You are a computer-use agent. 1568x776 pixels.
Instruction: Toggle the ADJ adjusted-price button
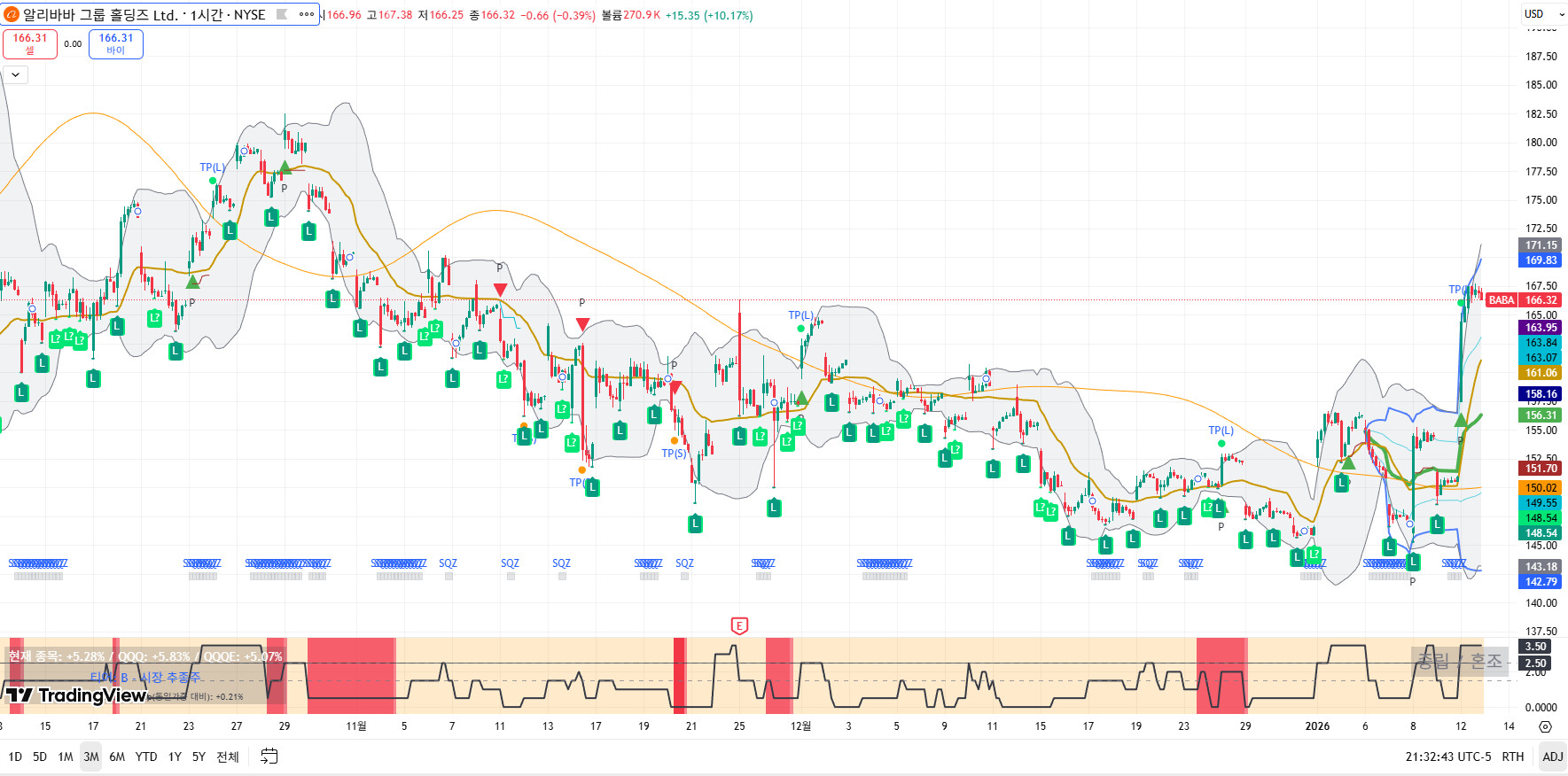1553,757
